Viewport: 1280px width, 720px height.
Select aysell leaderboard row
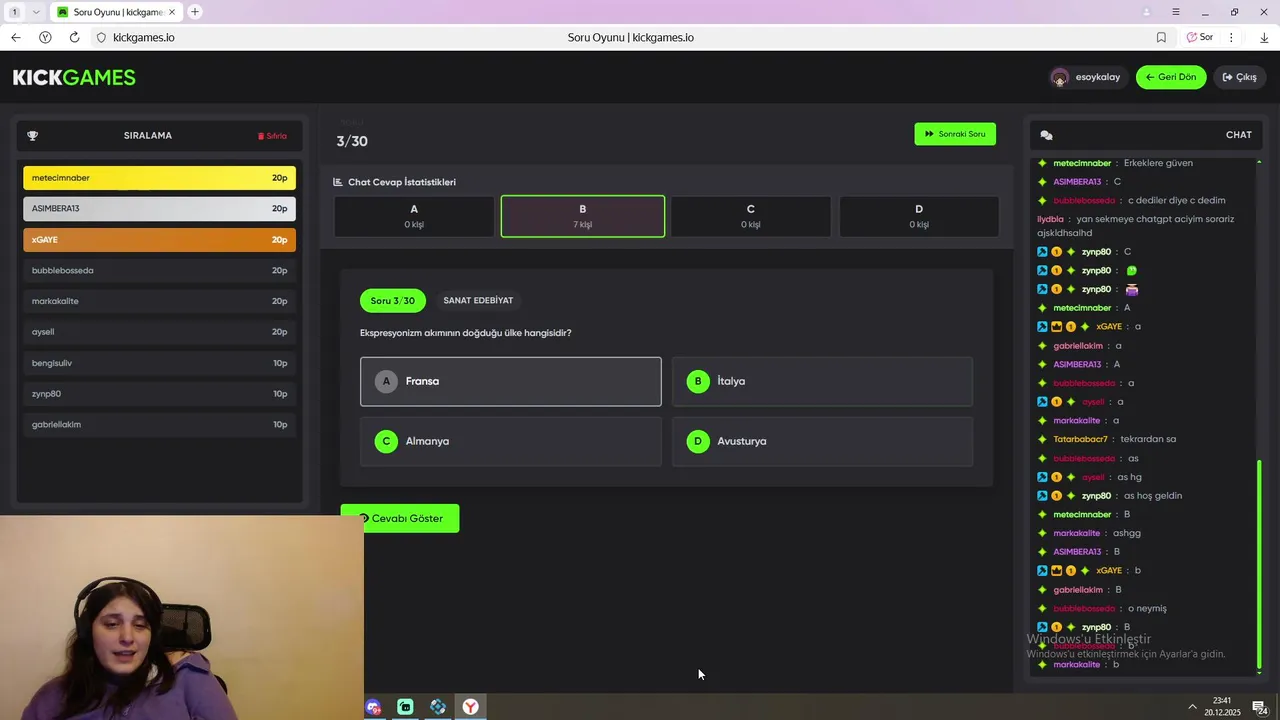pyautogui.click(x=159, y=332)
